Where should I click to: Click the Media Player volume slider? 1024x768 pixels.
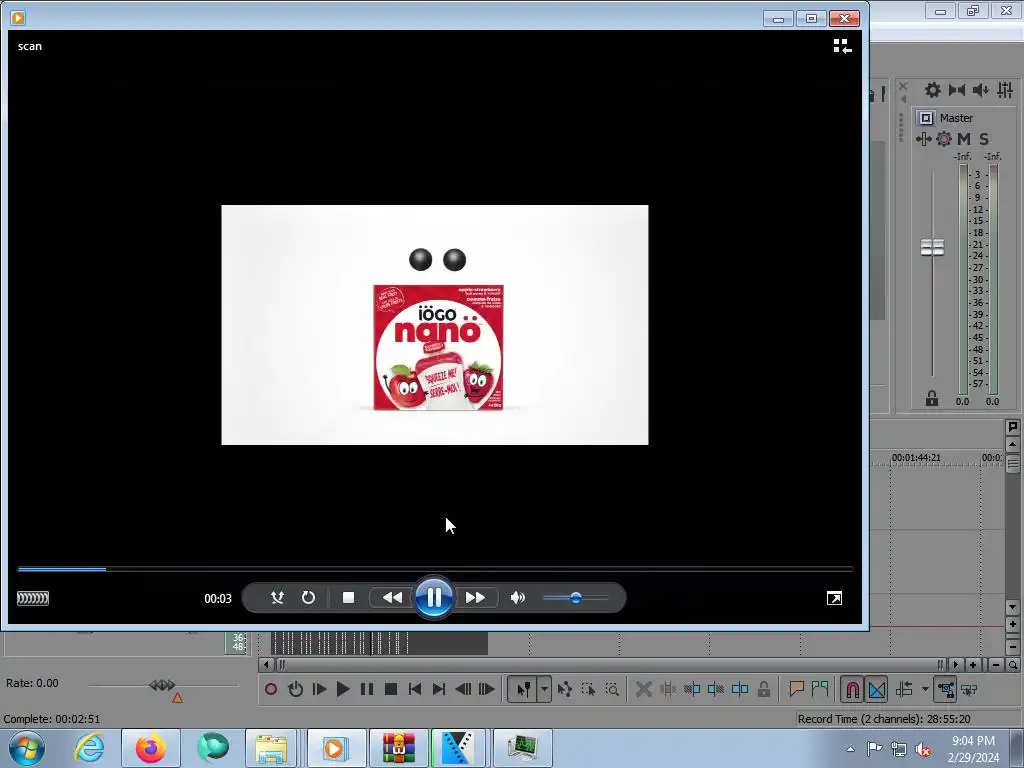(575, 598)
